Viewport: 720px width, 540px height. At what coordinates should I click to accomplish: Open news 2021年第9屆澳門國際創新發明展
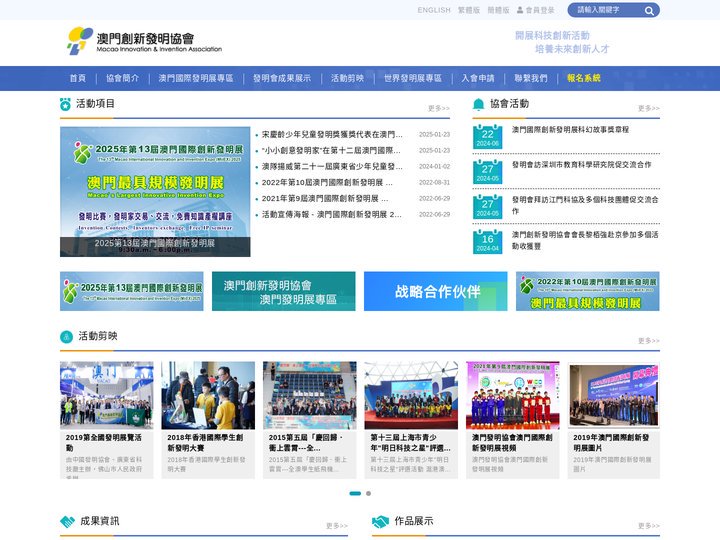click(x=325, y=199)
